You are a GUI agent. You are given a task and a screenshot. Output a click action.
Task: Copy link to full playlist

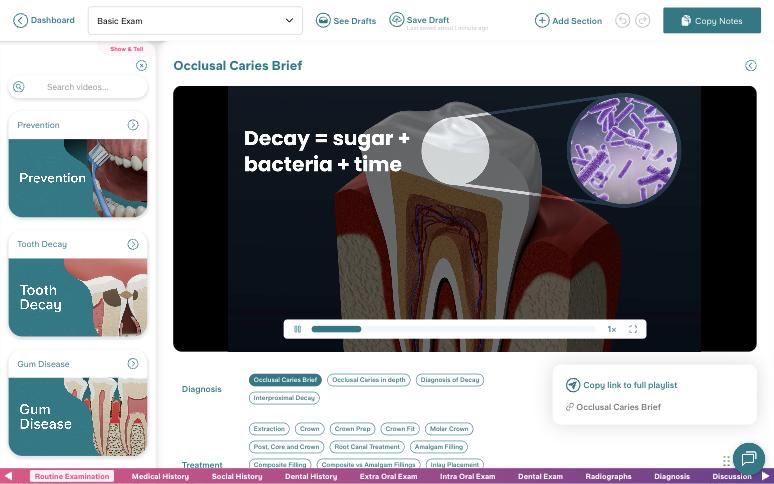pos(622,385)
